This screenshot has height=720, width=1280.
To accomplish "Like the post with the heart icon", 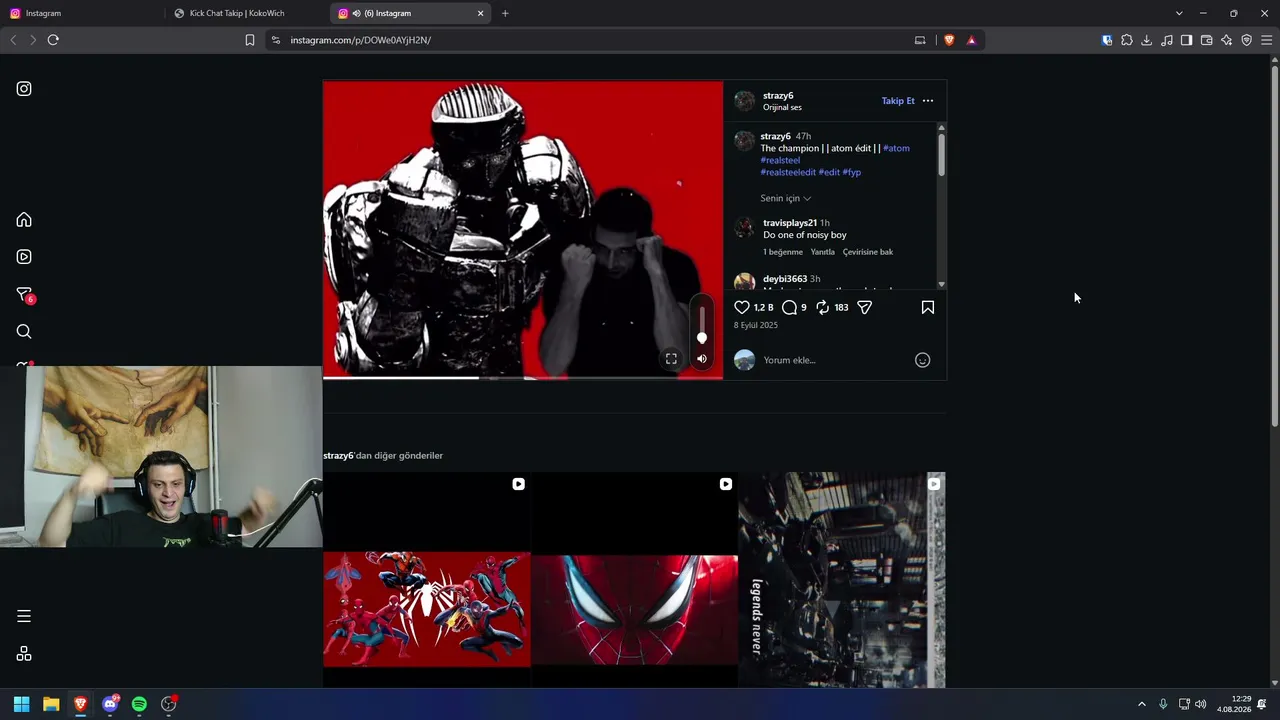I will pos(742,308).
